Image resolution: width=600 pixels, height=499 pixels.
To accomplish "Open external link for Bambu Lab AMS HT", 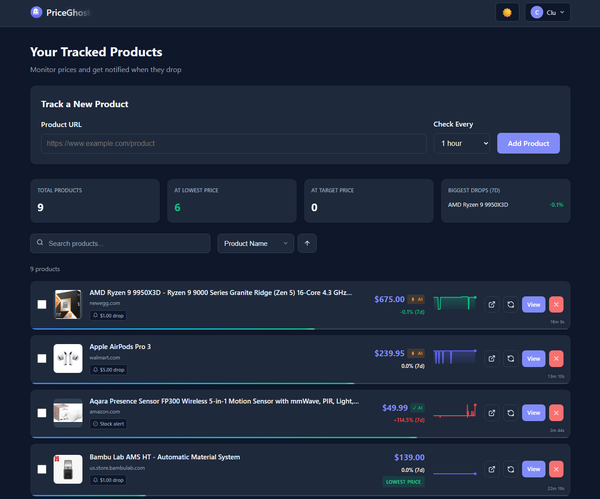I will coord(492,468).
